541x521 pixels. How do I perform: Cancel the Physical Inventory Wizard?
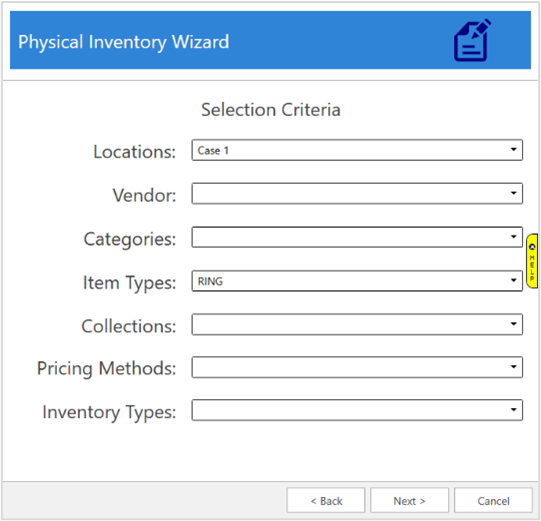493,500
